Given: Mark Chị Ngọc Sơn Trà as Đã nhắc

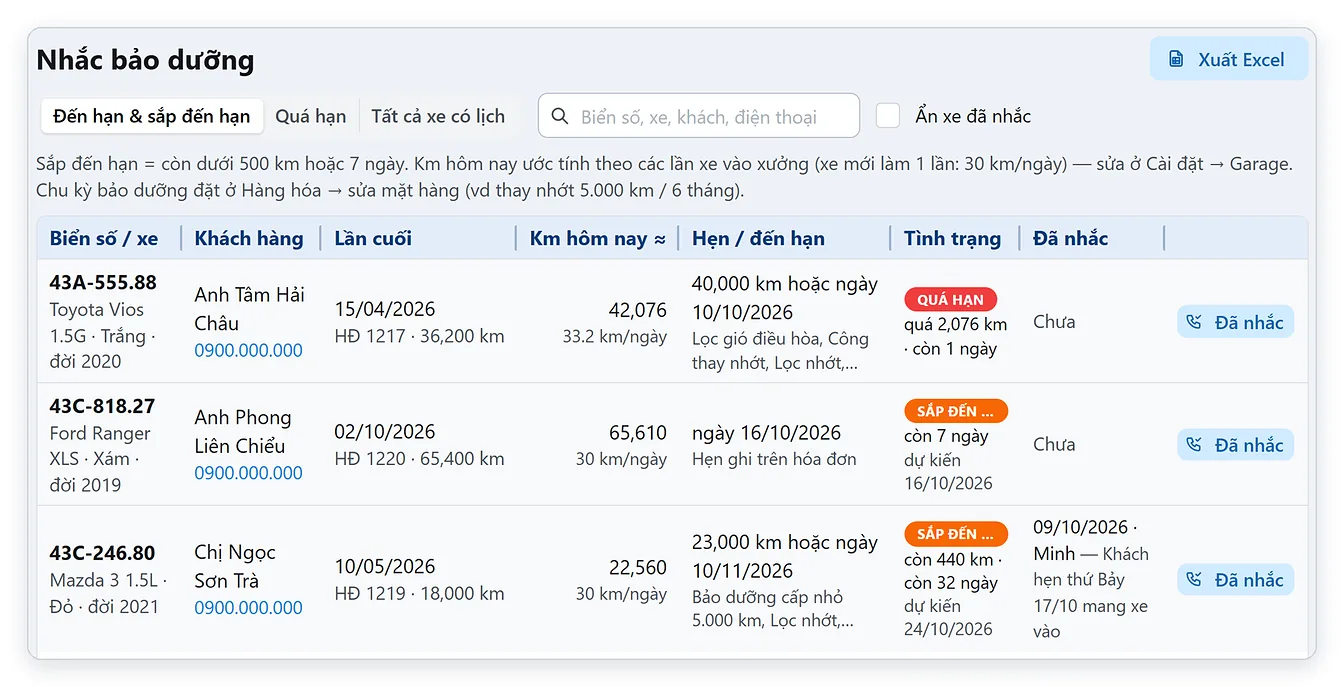Looking at the screenshot, I should (x=1235, y=580).
